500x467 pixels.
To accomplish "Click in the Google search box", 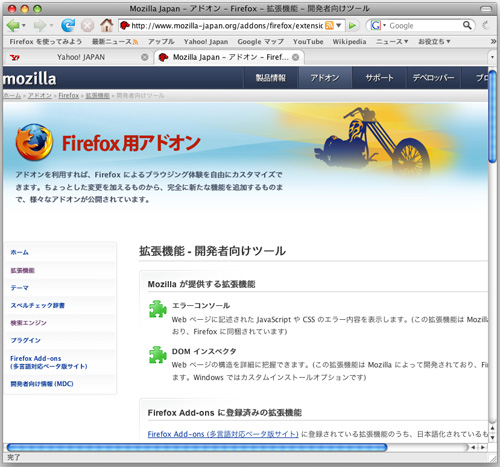I will coord(425,25).
